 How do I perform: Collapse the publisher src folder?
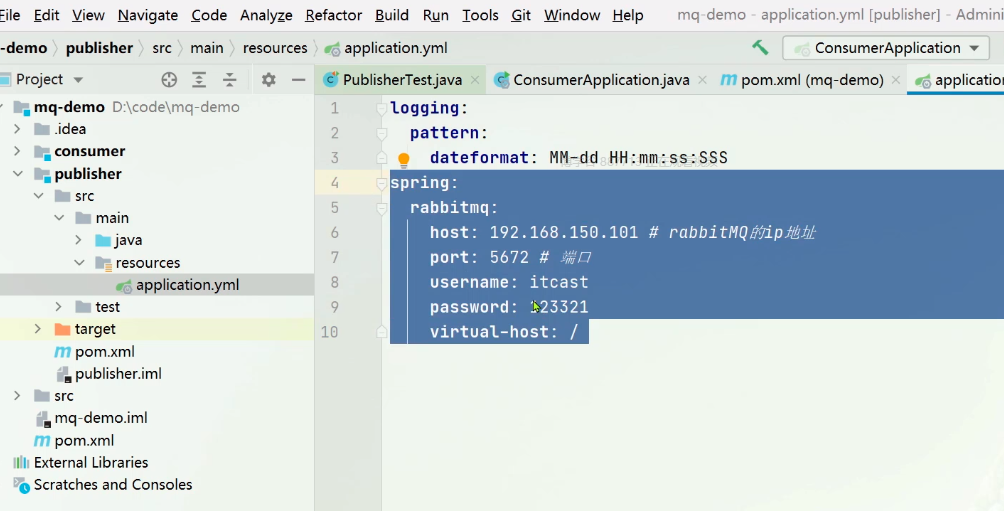38,195
